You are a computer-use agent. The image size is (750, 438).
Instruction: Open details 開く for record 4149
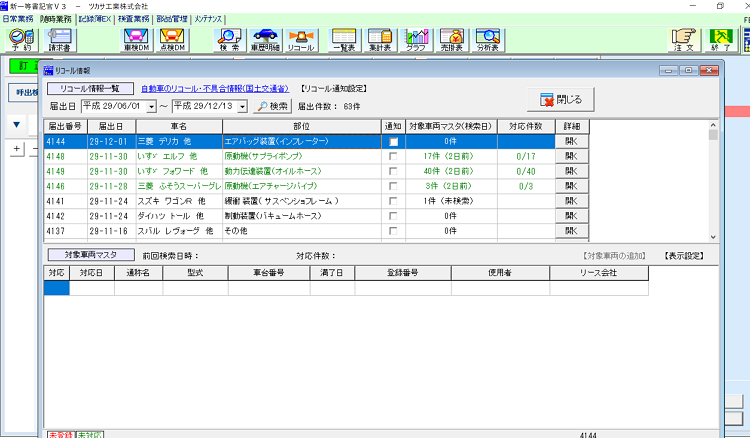coord(572,171)
